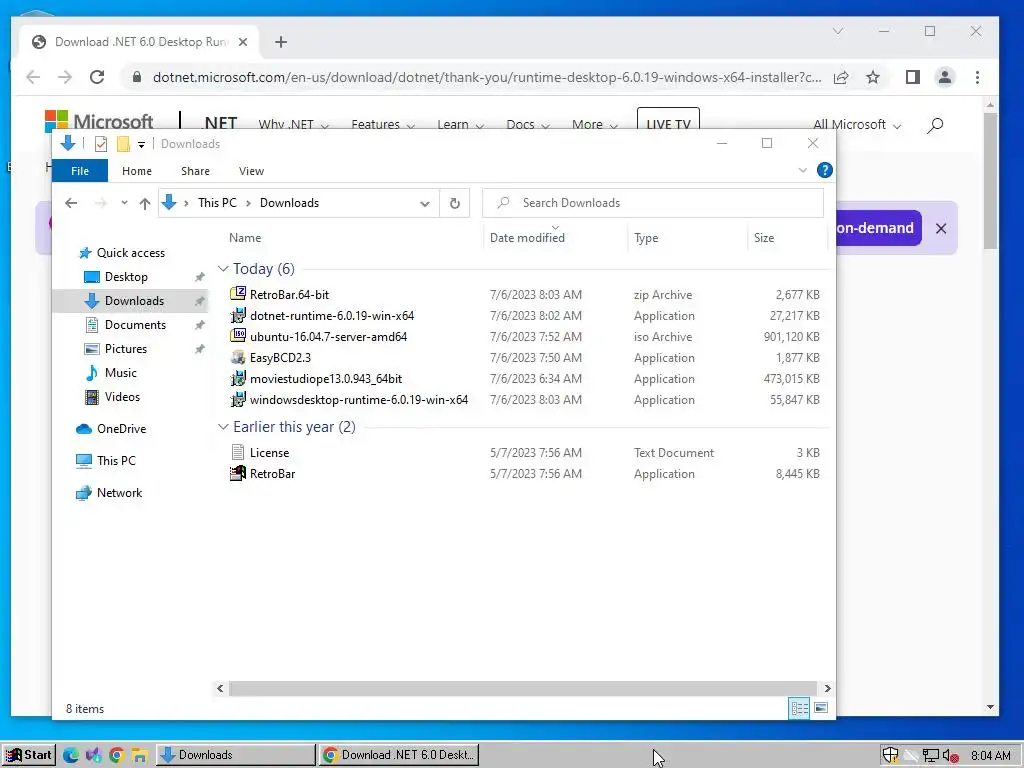Click the EasyBCD2.3 application icon
Image resolution: width=1024 pixels, height=768 pixels.
tap(238, 358)
